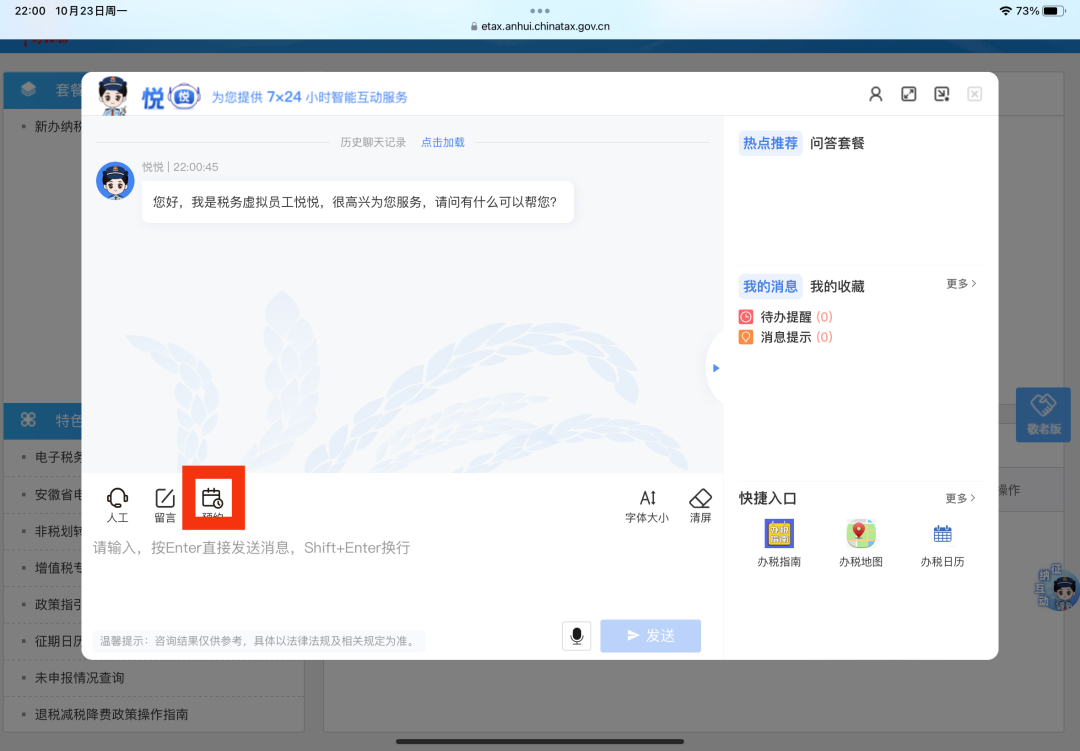This screenshot has height=751, width=1080.
Task: Clear chat with 清屏 eraser icon
Action: pyautogui.click(x=700, y=498)
